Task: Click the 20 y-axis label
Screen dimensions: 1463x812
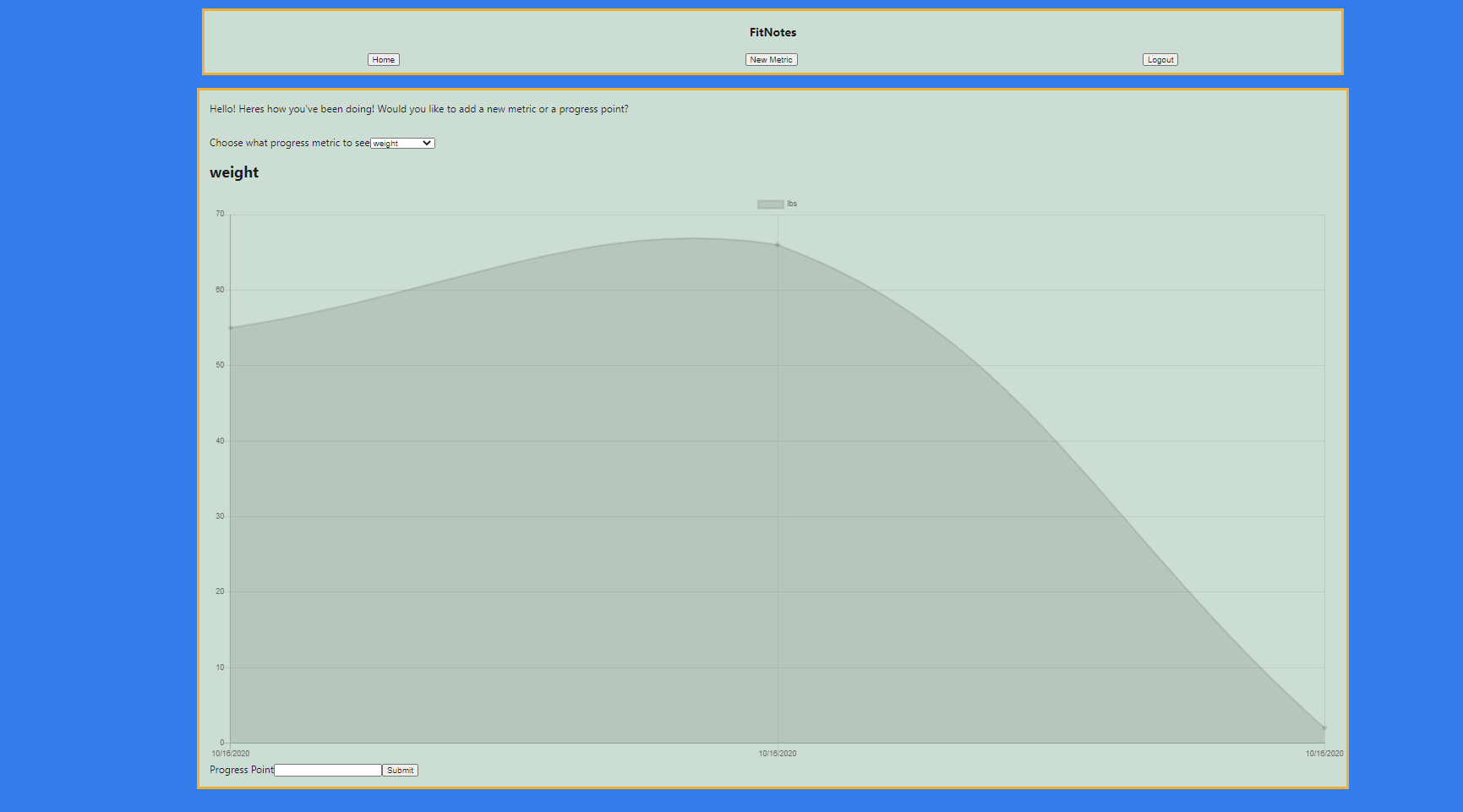Action: coord(220,591)
